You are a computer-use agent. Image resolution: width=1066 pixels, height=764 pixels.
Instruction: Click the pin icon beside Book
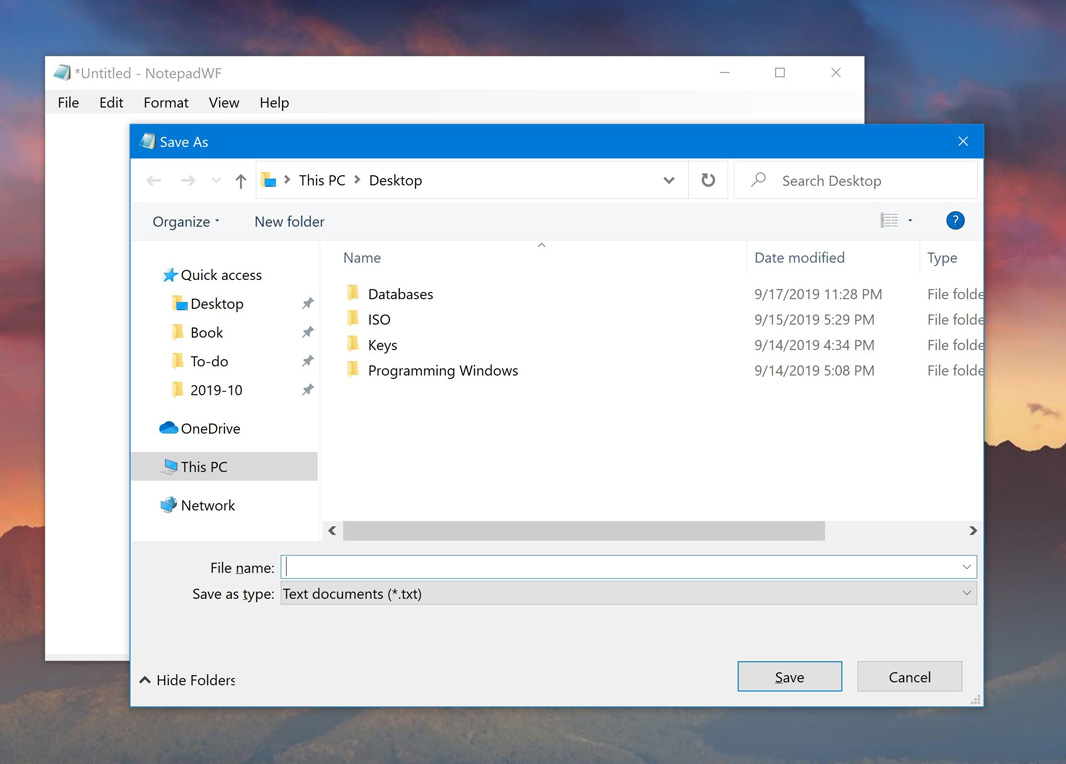click(x=308, y=332)
